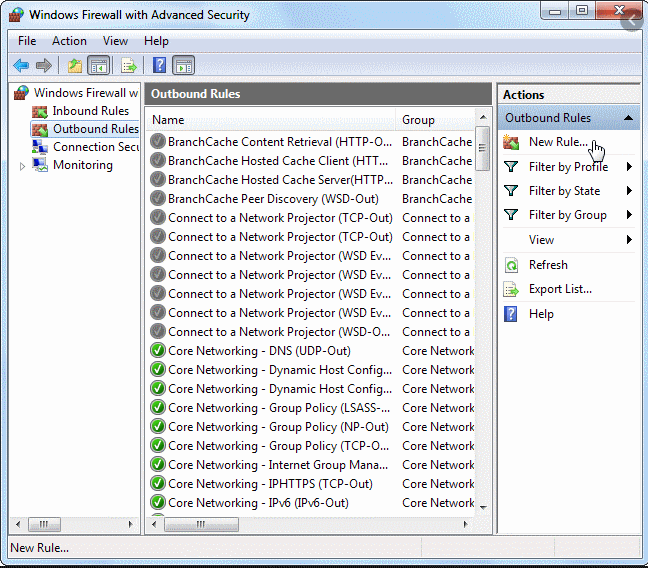Click the Forward arrow toolbar icon
Viewport: 648px width, 568px height.
point(44,65)
